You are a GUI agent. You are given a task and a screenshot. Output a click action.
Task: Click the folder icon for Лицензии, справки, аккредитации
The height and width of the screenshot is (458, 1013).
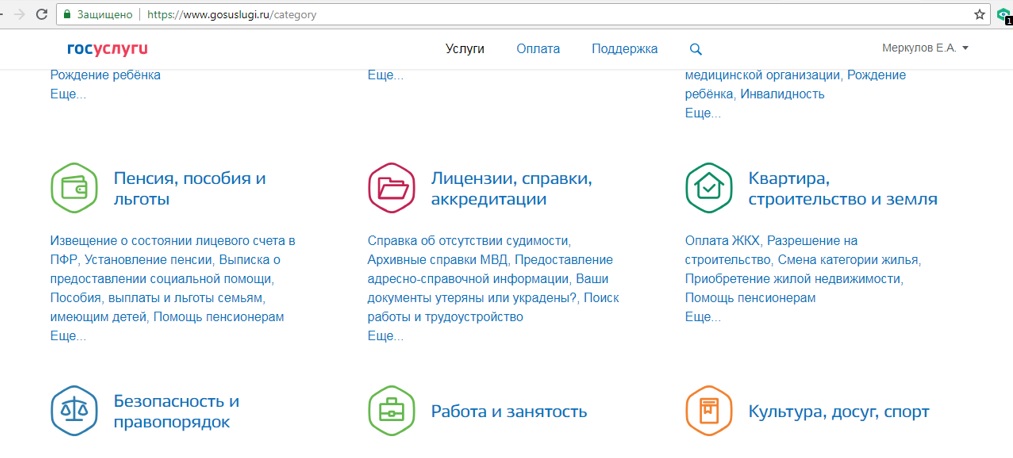coord(391,188)
